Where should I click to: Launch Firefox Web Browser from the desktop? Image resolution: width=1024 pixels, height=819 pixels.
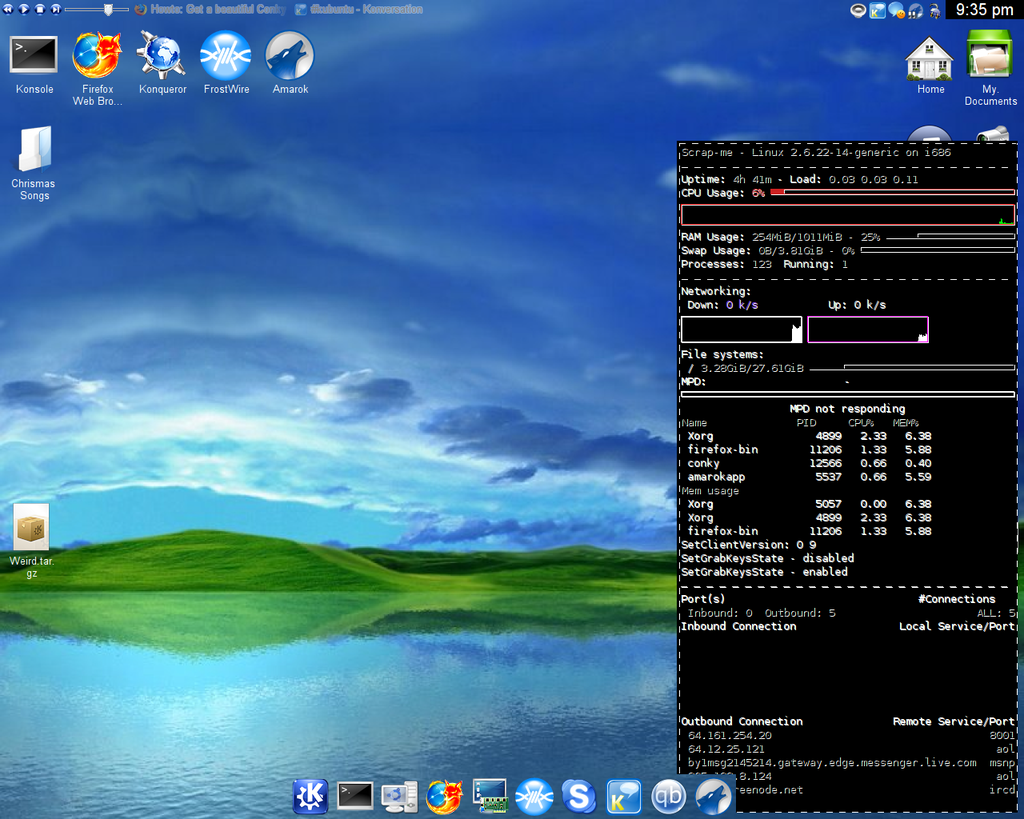97,55
